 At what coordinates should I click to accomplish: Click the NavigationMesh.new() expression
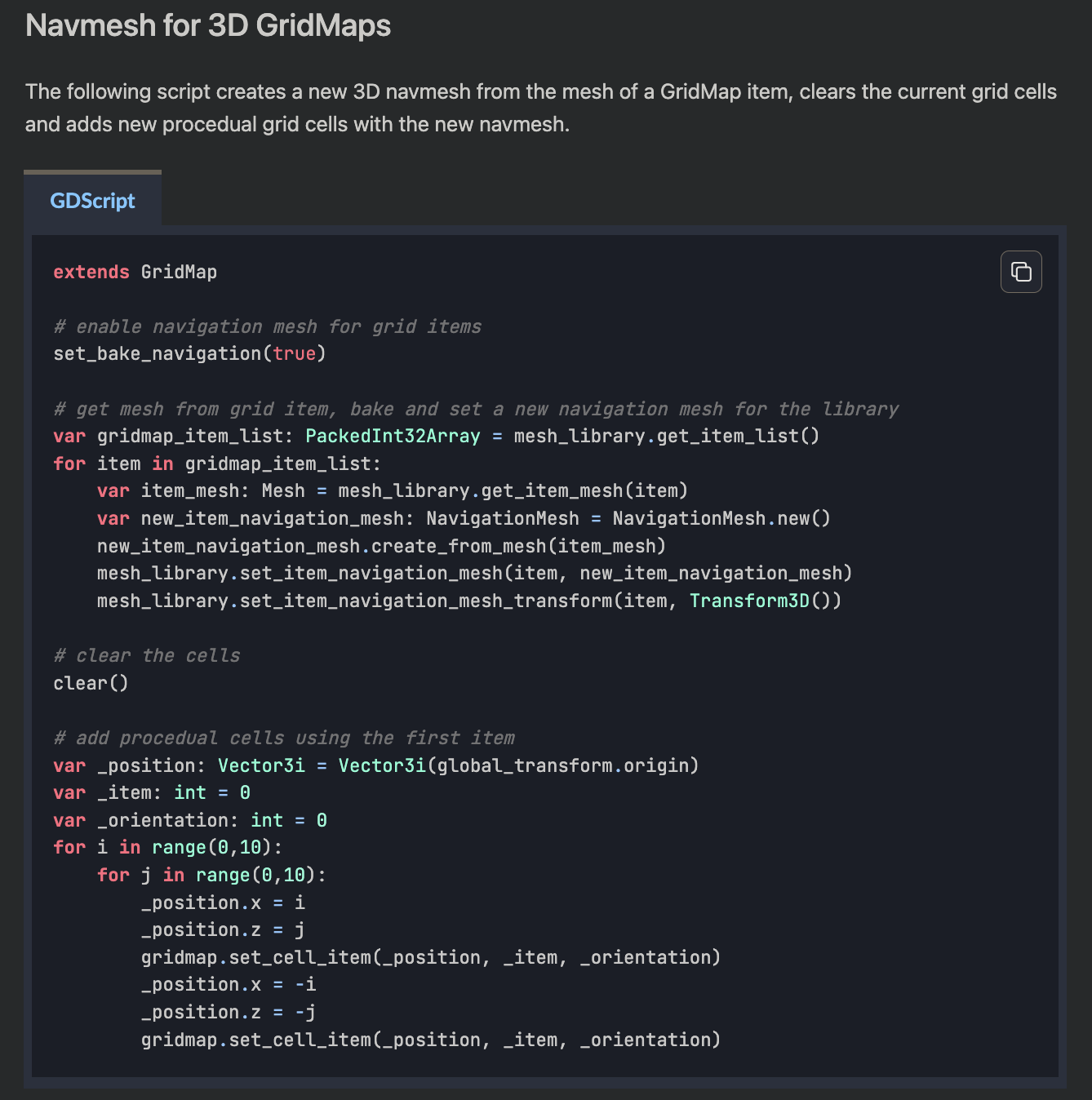tap(721, 518)
